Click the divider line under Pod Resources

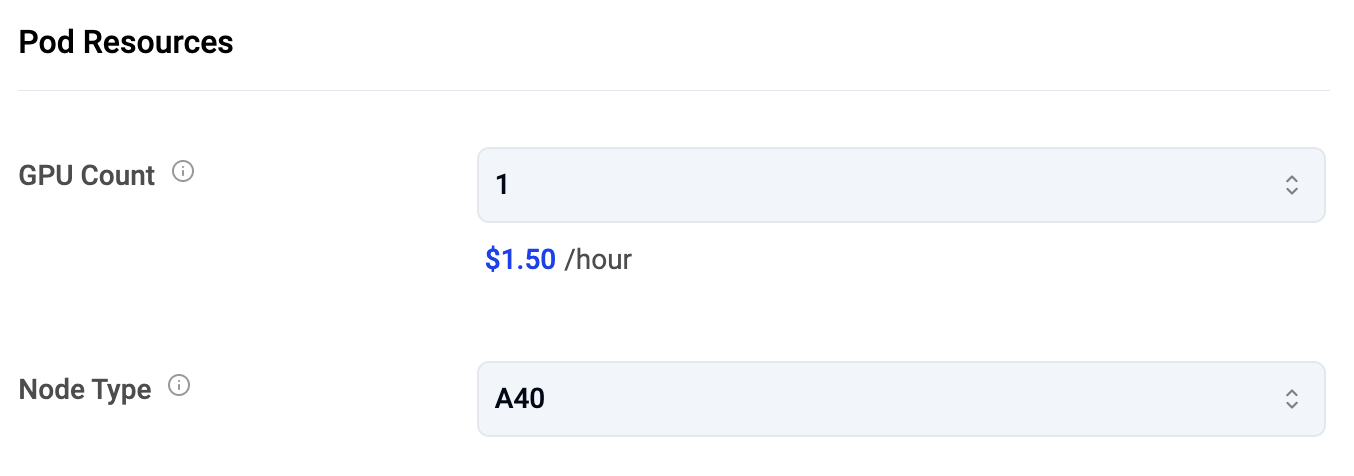[x=673, y=91]
